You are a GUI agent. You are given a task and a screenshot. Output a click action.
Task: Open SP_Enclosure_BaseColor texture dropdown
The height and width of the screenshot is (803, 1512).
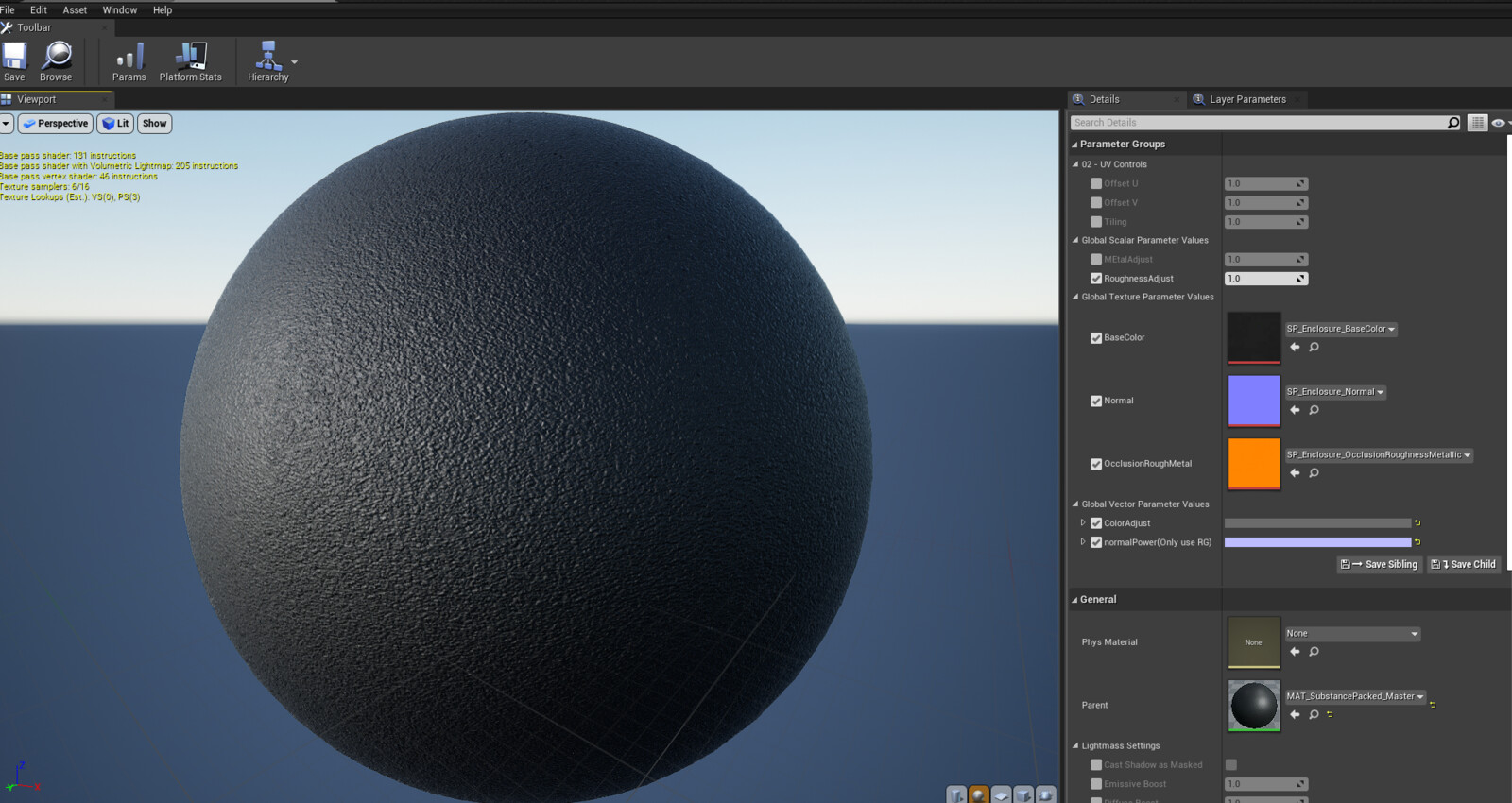click(x=1341, y=329)
